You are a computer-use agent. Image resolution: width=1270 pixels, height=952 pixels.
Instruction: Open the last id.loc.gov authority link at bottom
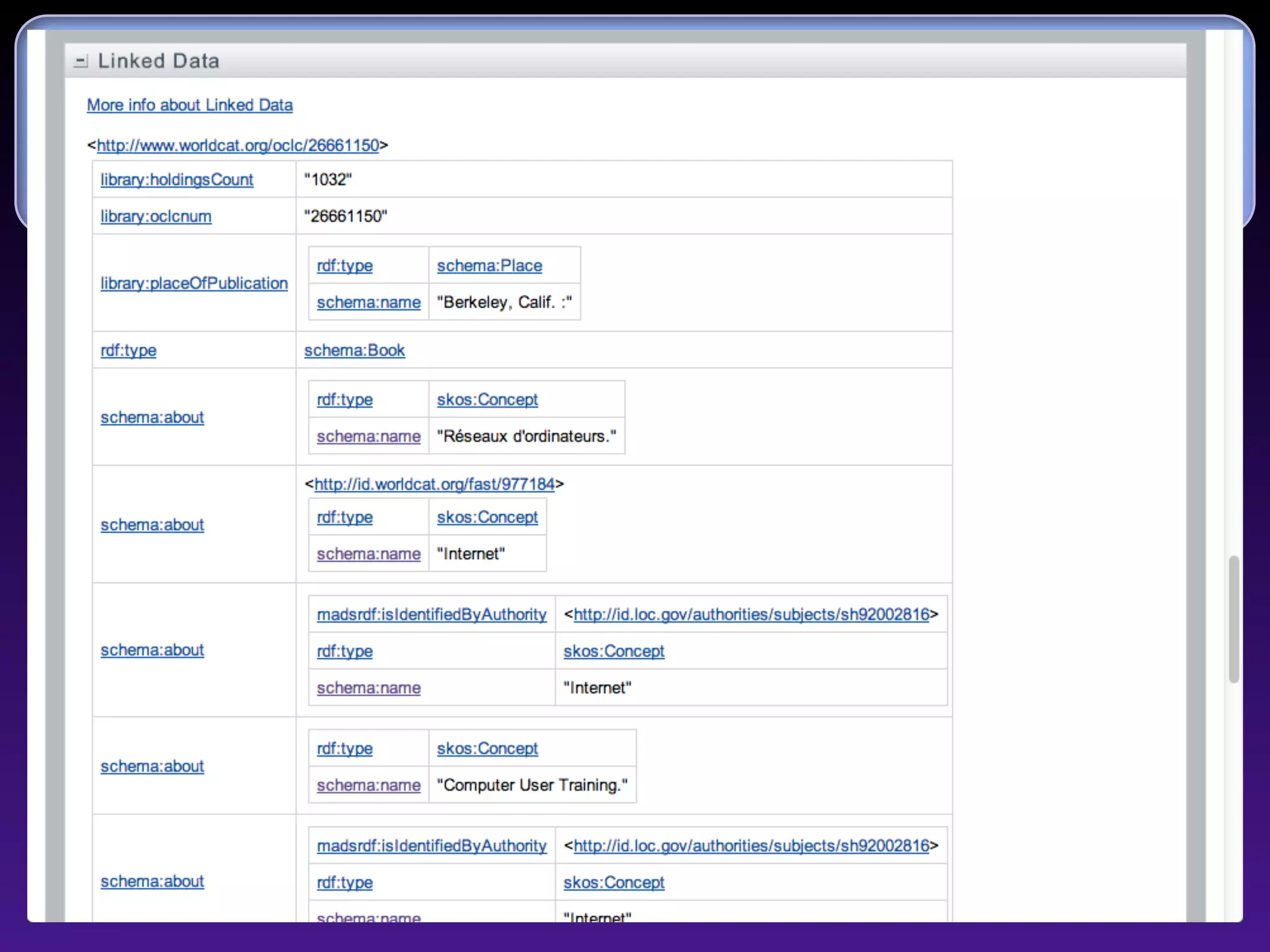tap(751, 846)
